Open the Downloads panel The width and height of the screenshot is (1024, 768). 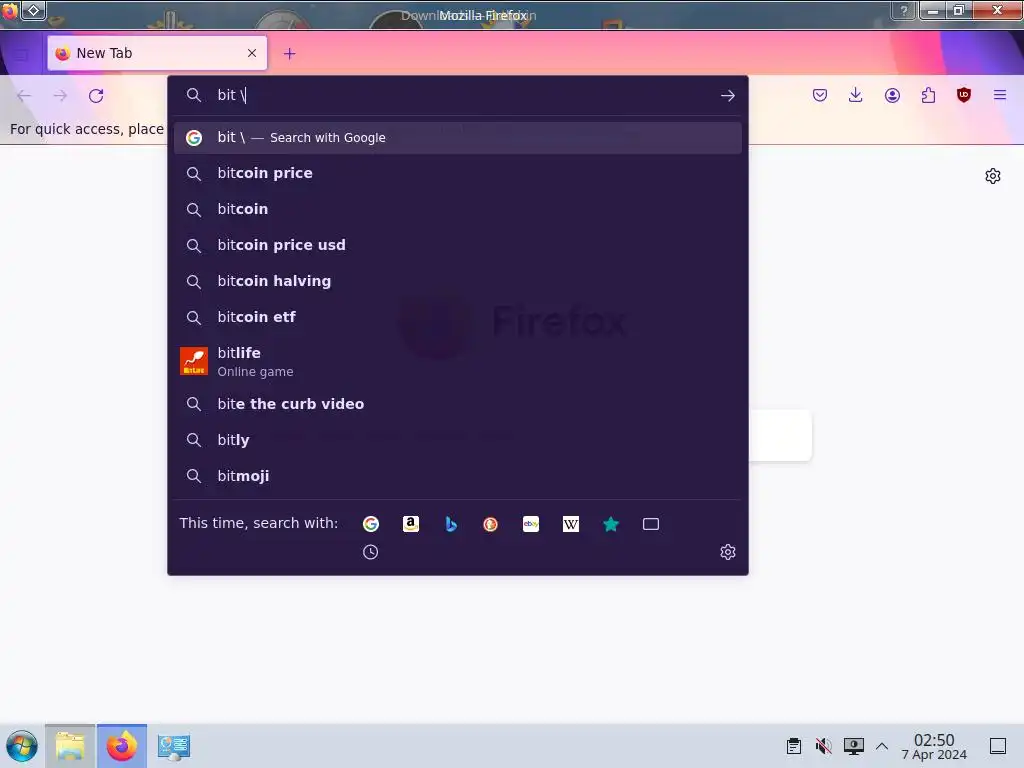coord(856,95)
